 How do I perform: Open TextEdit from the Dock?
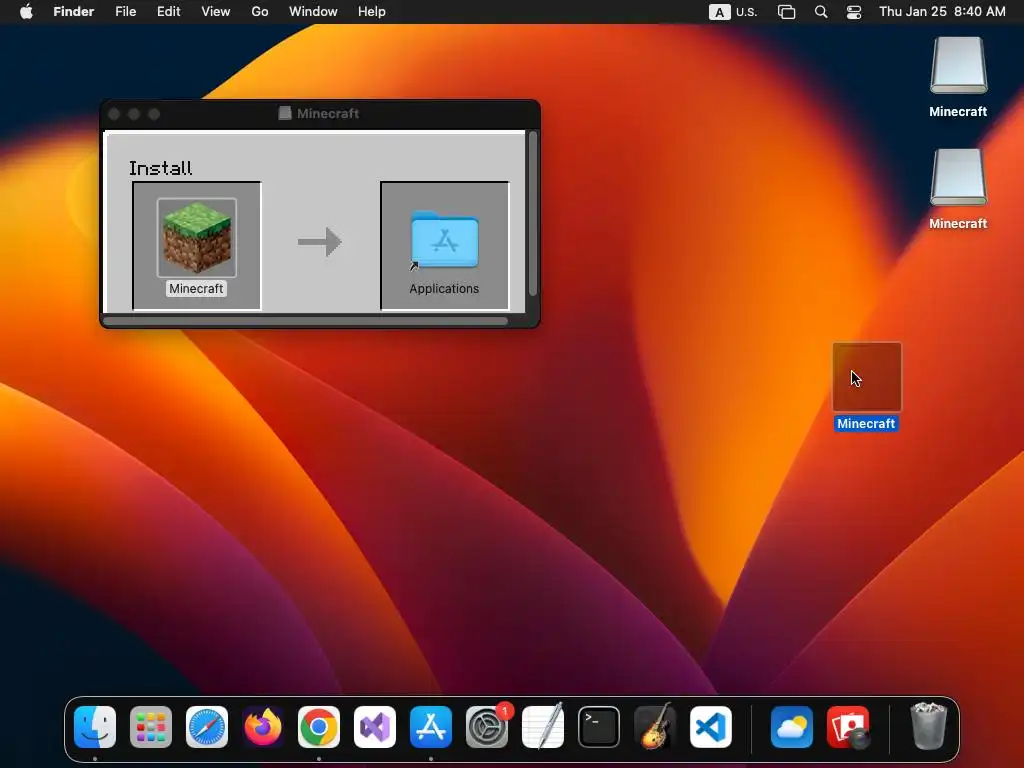coord(543,727)
